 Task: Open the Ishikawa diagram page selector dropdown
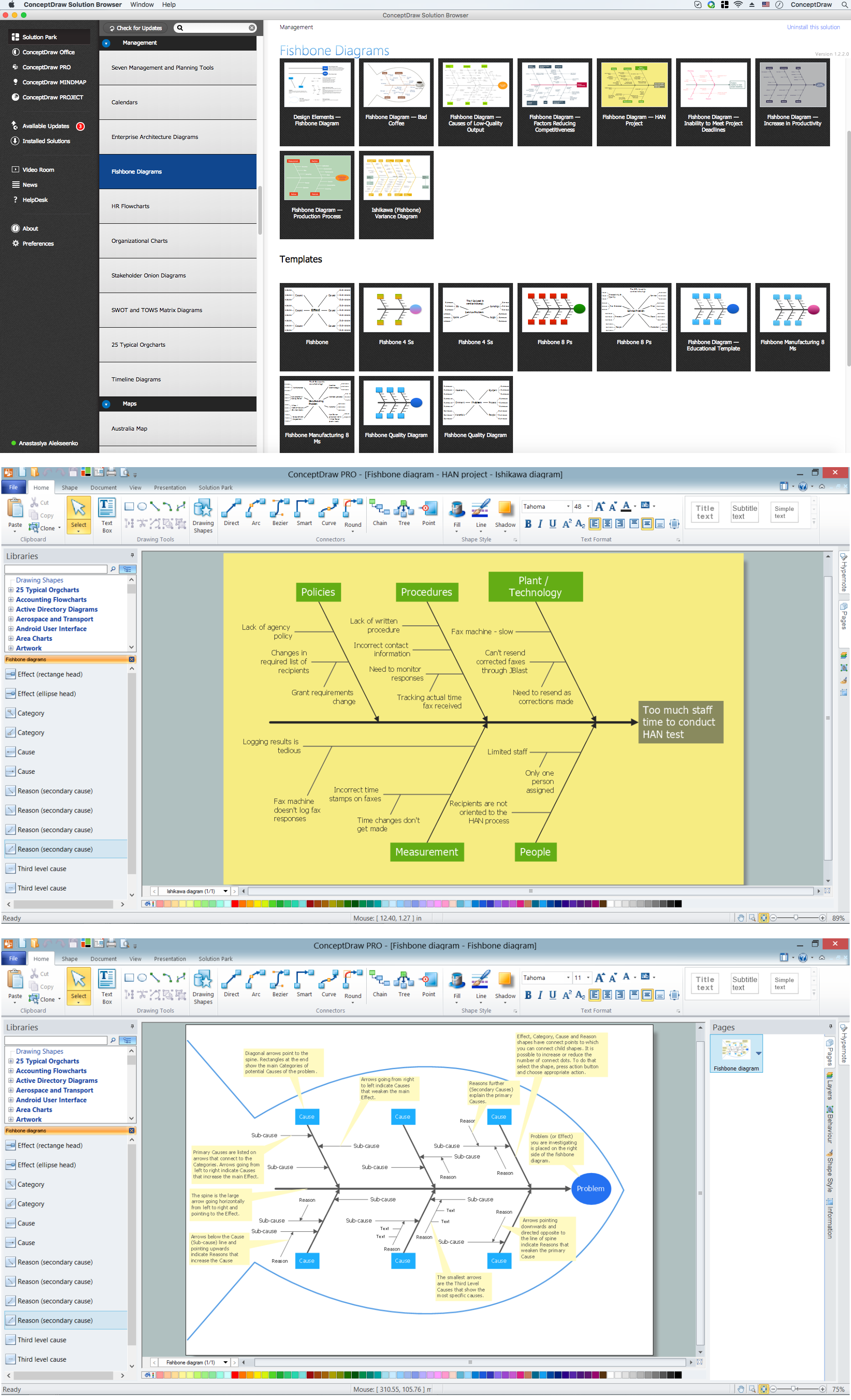pos(226,891)
